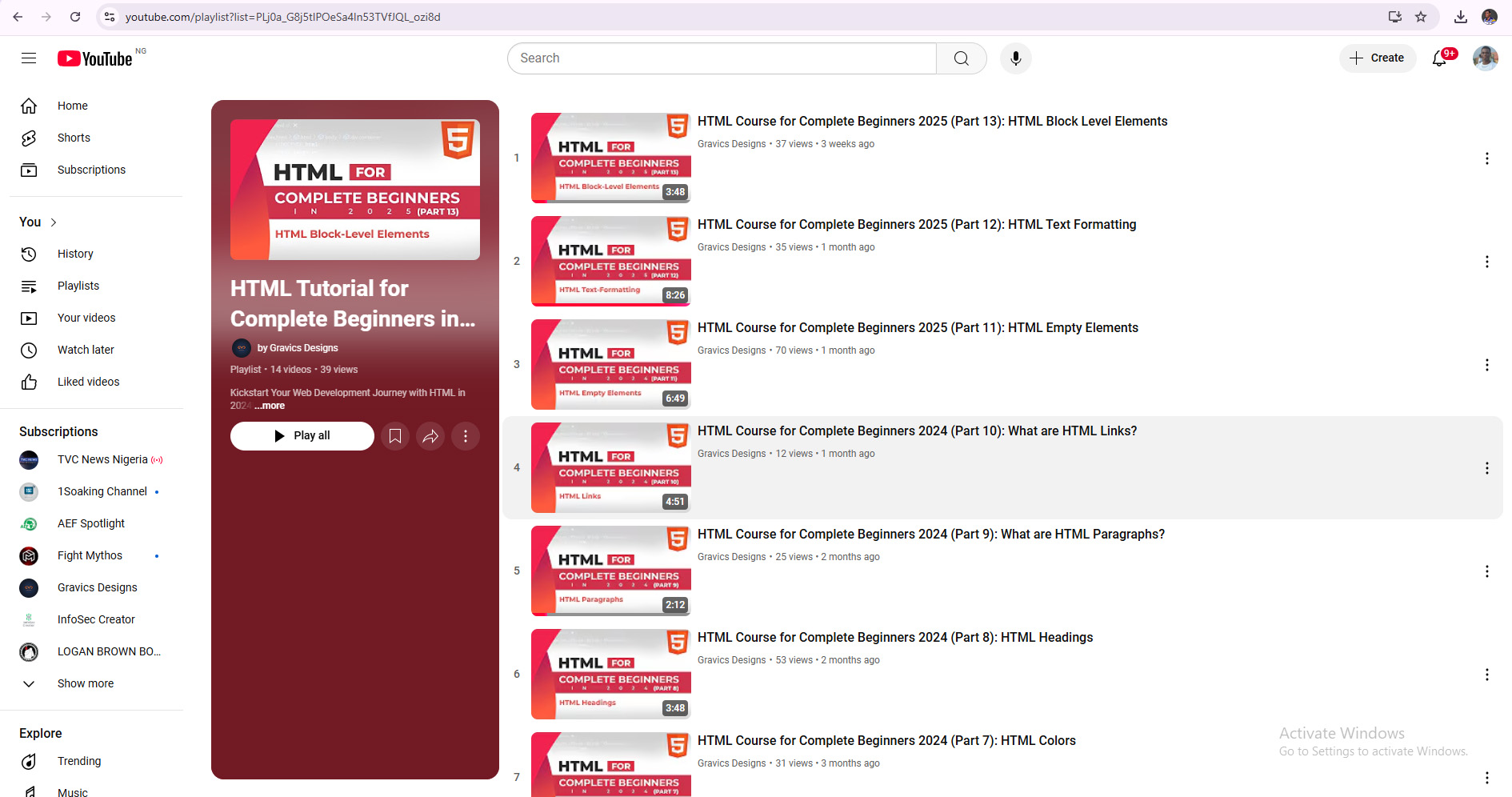Expand the 'You' section chevron
This screenshot has height=797, width=1512.
tap(54, 222)
